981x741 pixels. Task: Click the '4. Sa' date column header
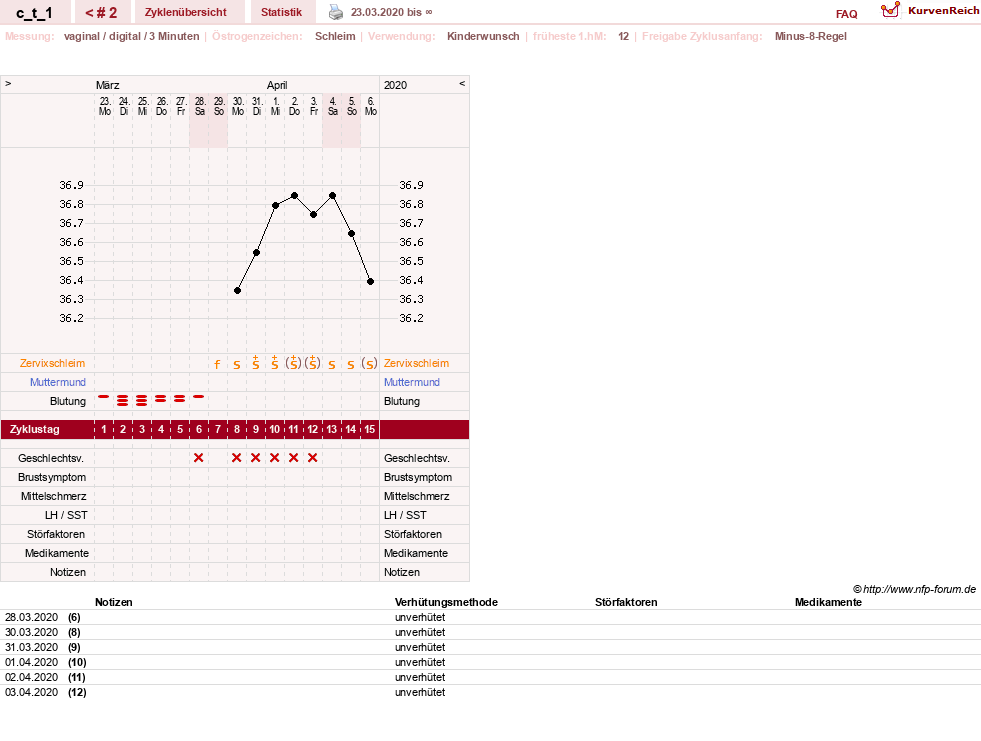333,106
